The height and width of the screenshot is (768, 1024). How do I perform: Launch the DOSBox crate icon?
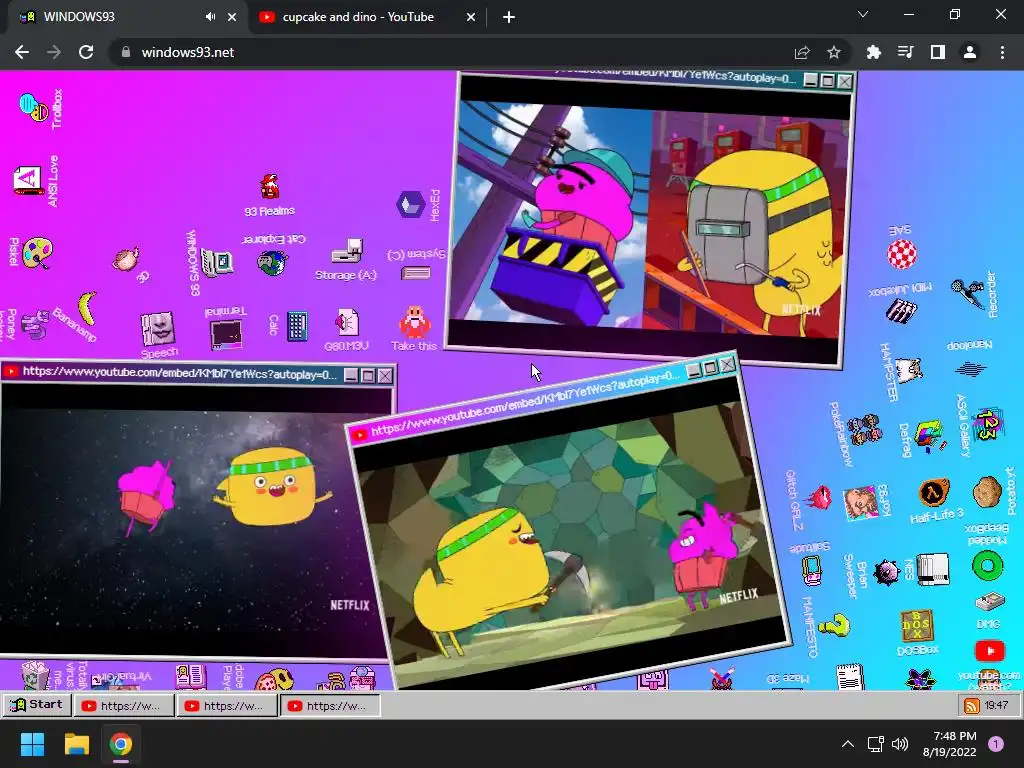pos(916,627)
